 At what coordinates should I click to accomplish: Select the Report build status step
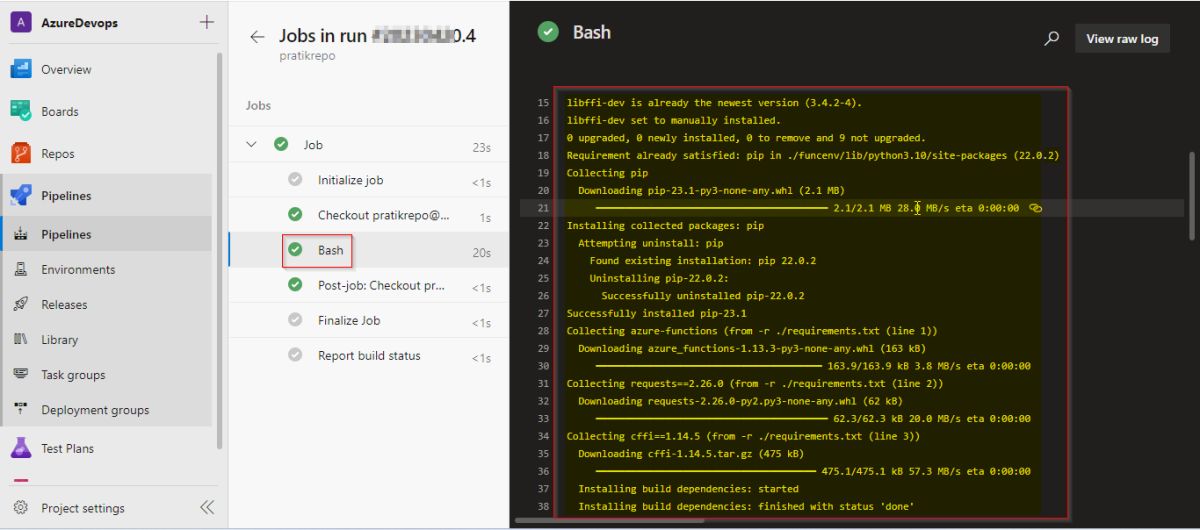[369, 355]
